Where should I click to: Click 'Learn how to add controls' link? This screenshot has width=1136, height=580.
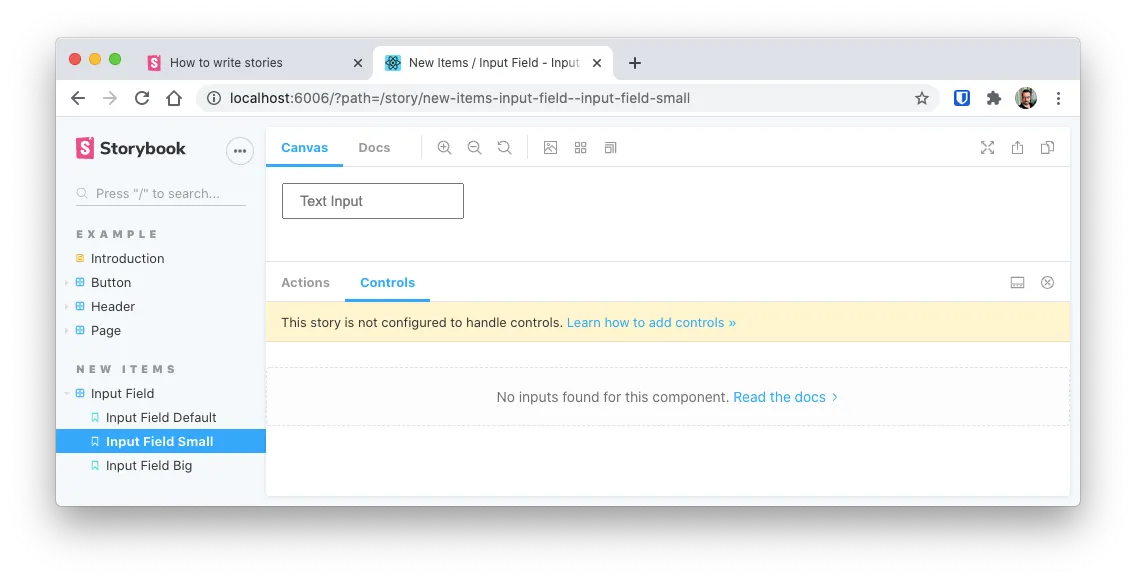[x=651, y=323]
